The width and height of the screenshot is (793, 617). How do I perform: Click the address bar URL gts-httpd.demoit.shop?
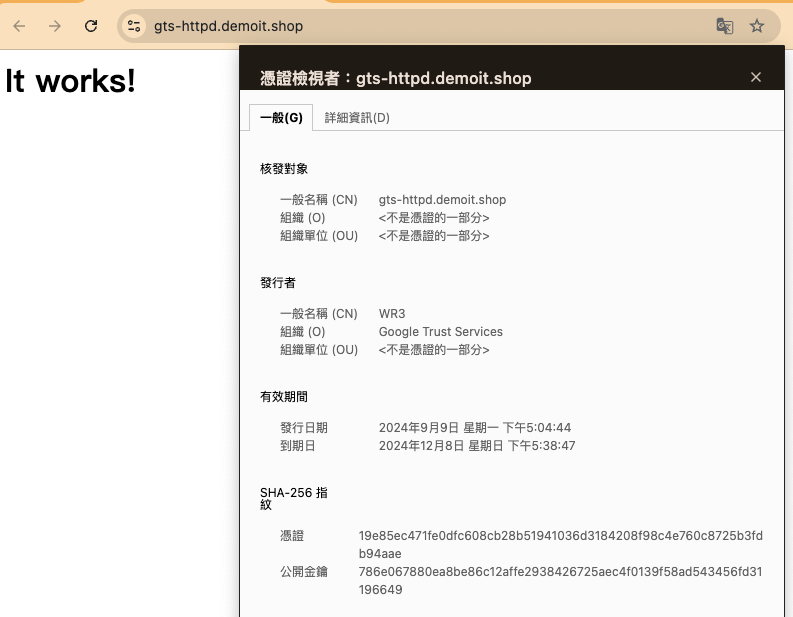tap(228, 26)
